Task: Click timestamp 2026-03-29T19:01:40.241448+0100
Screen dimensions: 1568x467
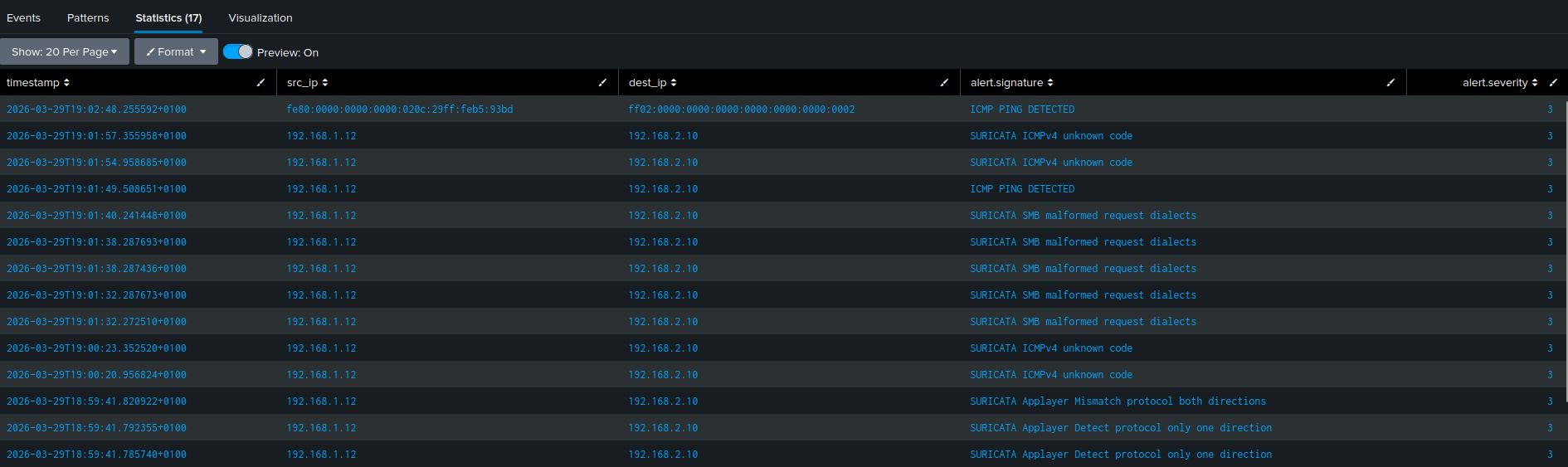Action: click(x=96, y=215)
